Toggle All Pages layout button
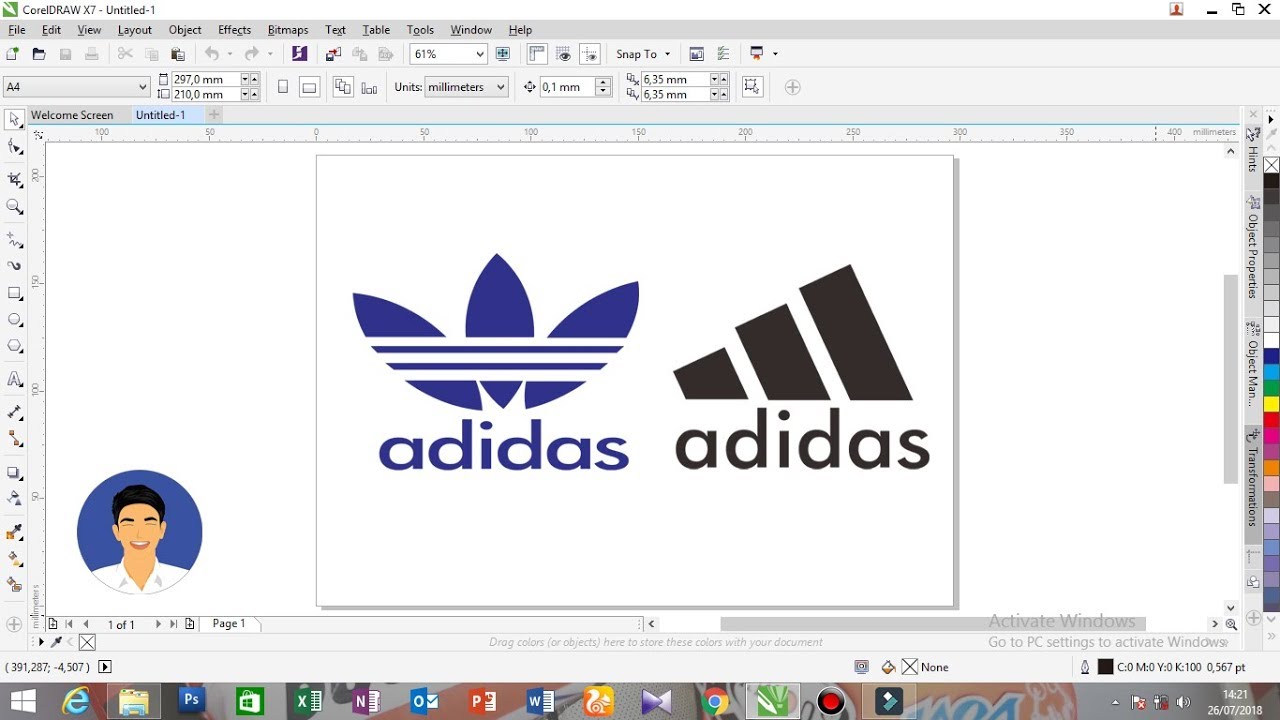This screenshot has width=1280, height=720. 343,87
